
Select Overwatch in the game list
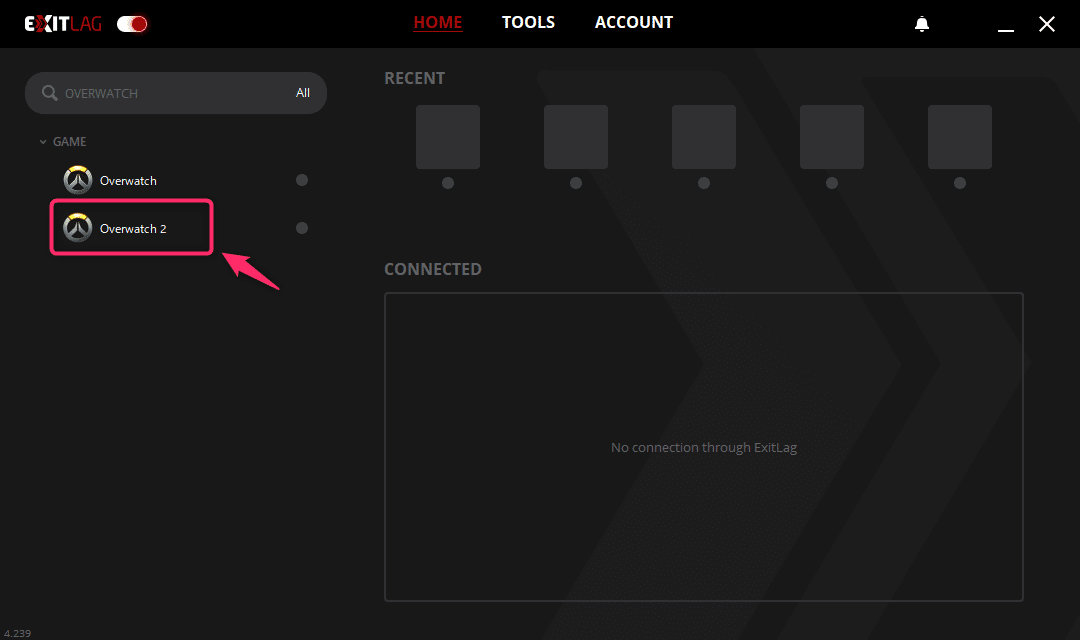128,180
